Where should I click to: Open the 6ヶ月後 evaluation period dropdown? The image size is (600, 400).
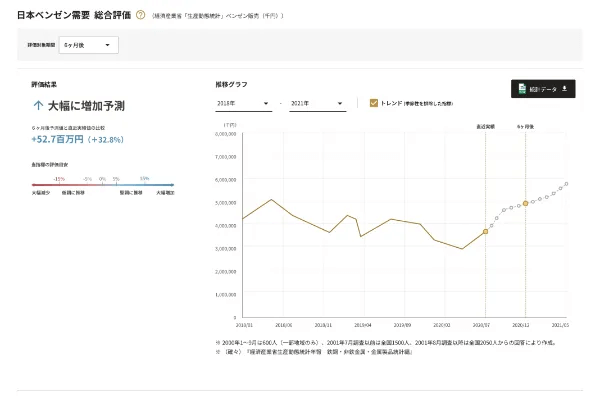coord(88,45)
